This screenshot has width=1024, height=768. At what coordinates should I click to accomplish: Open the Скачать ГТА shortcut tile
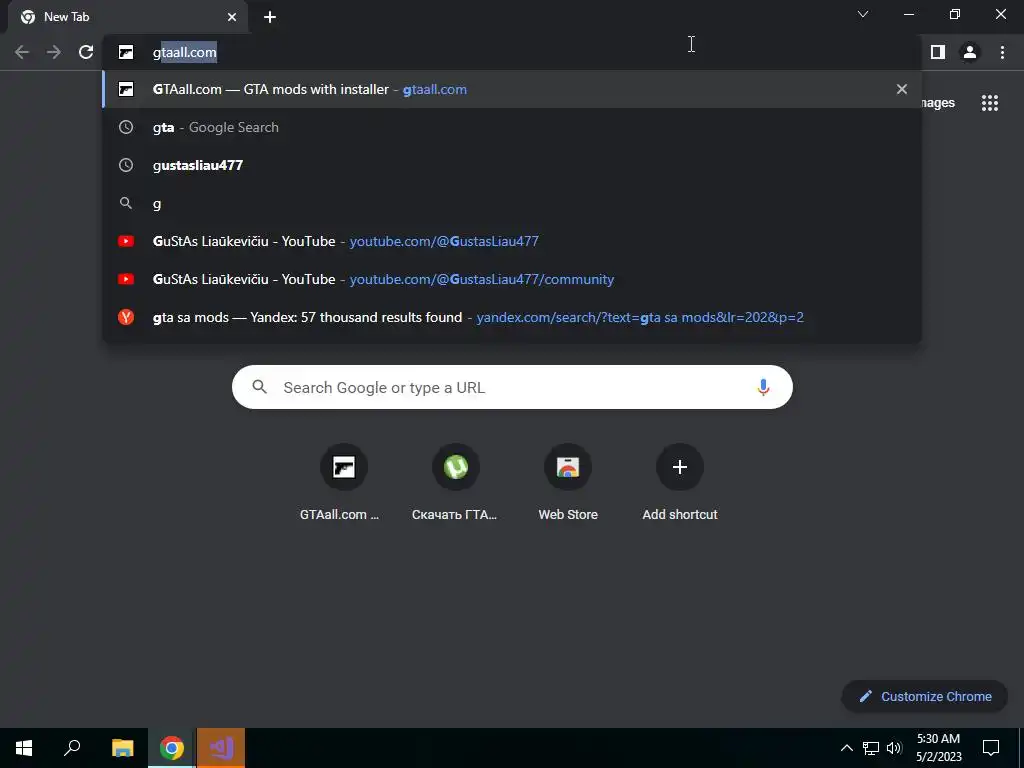point(455,483)
